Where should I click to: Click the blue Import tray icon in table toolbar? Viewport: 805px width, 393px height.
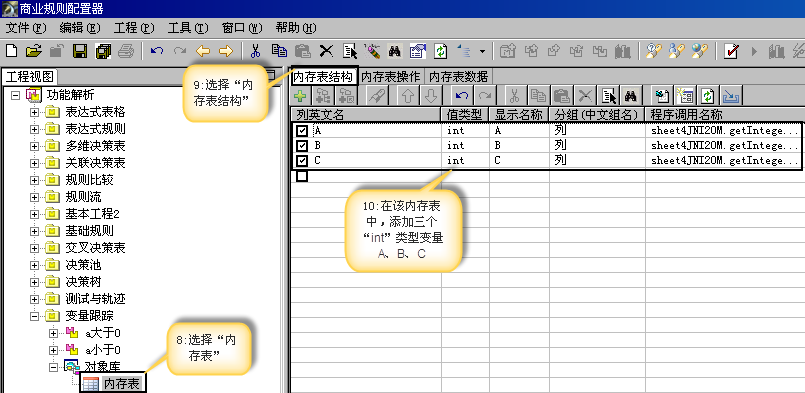730,96
